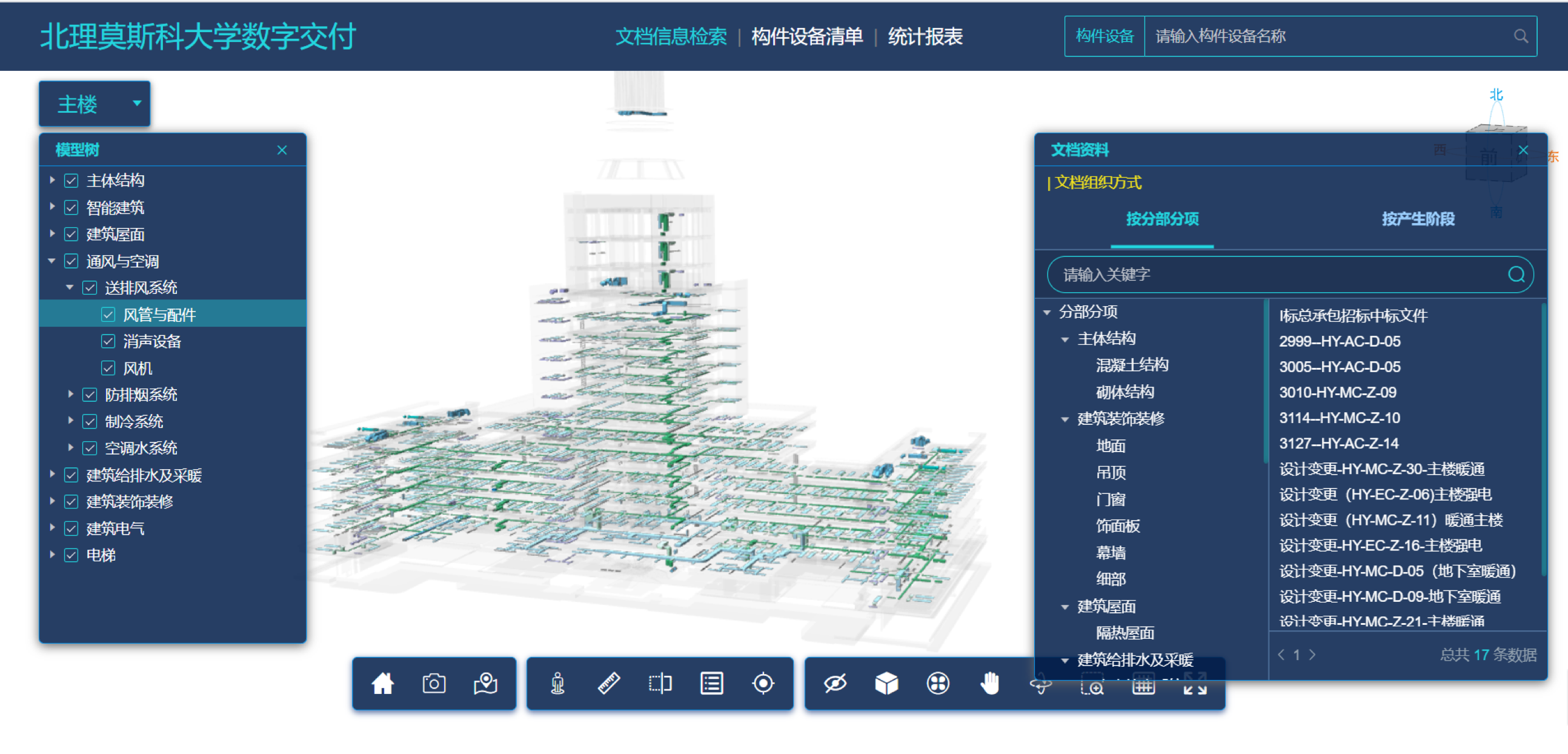1568x754 pixels.
Task: Click the keyword search icon in 文档资料
Action: tap(1516, 275)
